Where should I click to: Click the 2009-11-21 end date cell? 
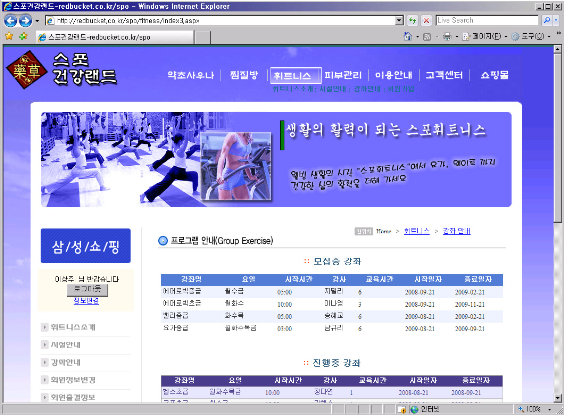click(x=470, y=304)
